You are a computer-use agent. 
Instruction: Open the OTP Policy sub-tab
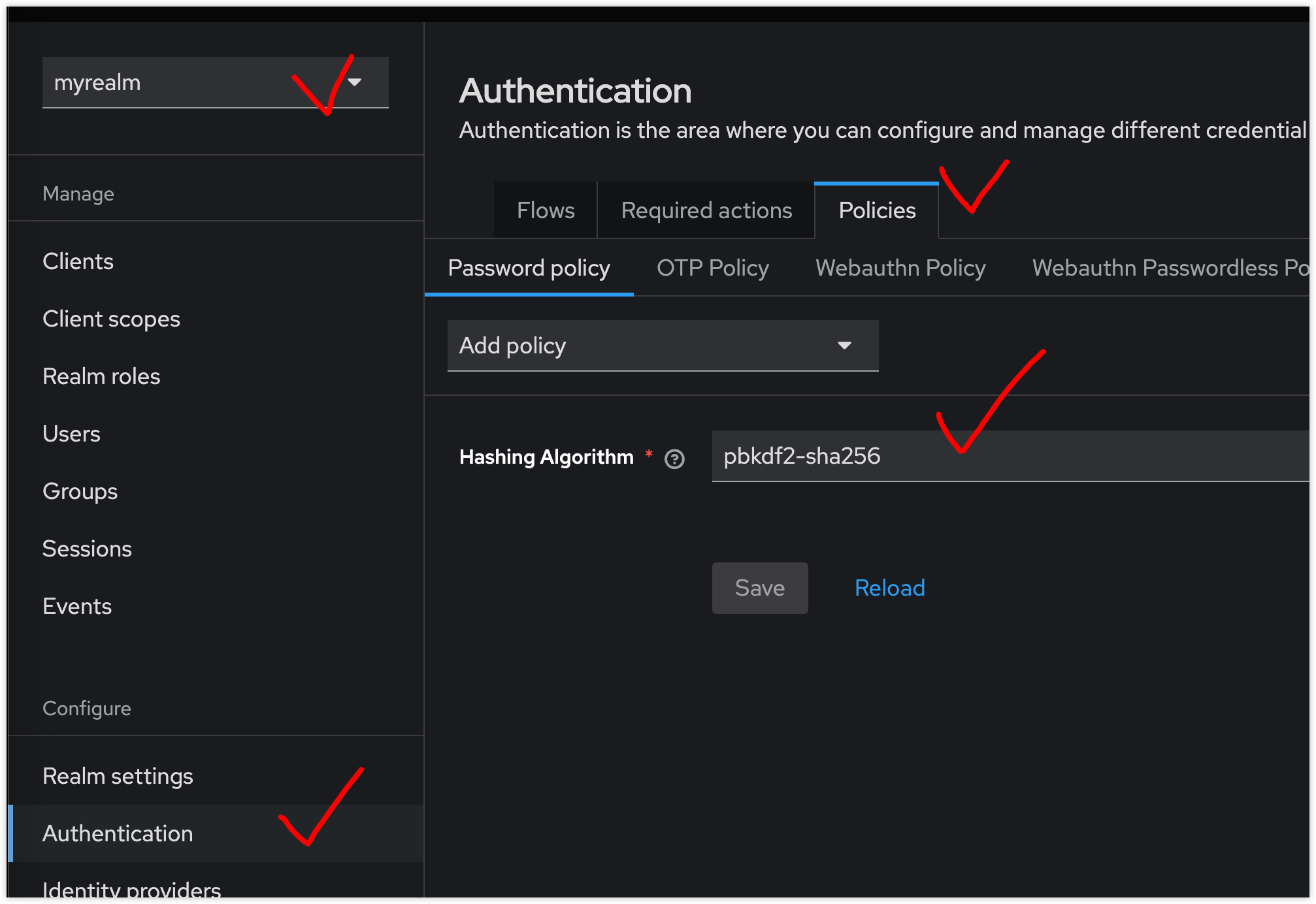coord(712,268)
